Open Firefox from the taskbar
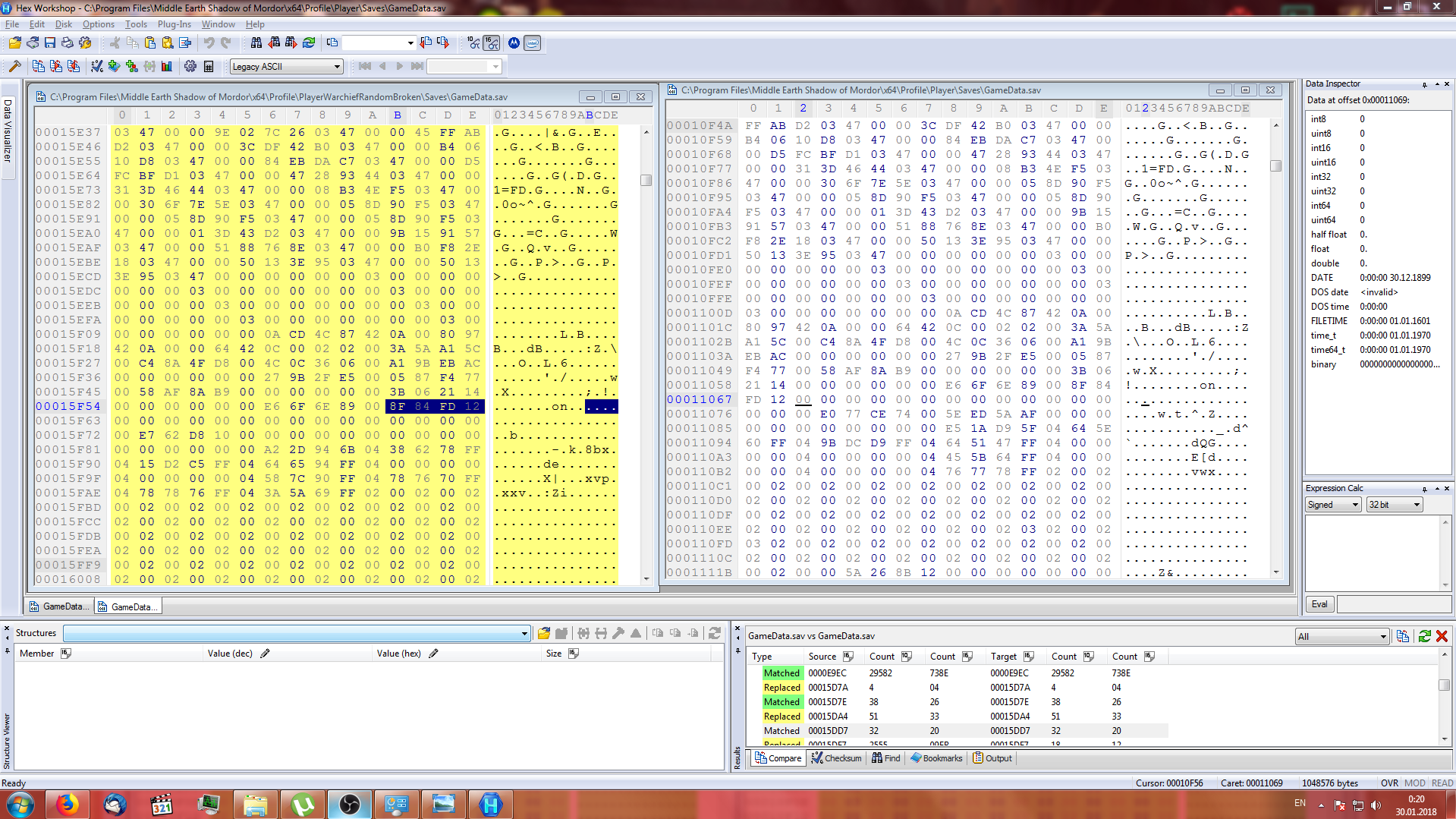The width and height of the screenshot is (1456, 819). click(67, 805)
